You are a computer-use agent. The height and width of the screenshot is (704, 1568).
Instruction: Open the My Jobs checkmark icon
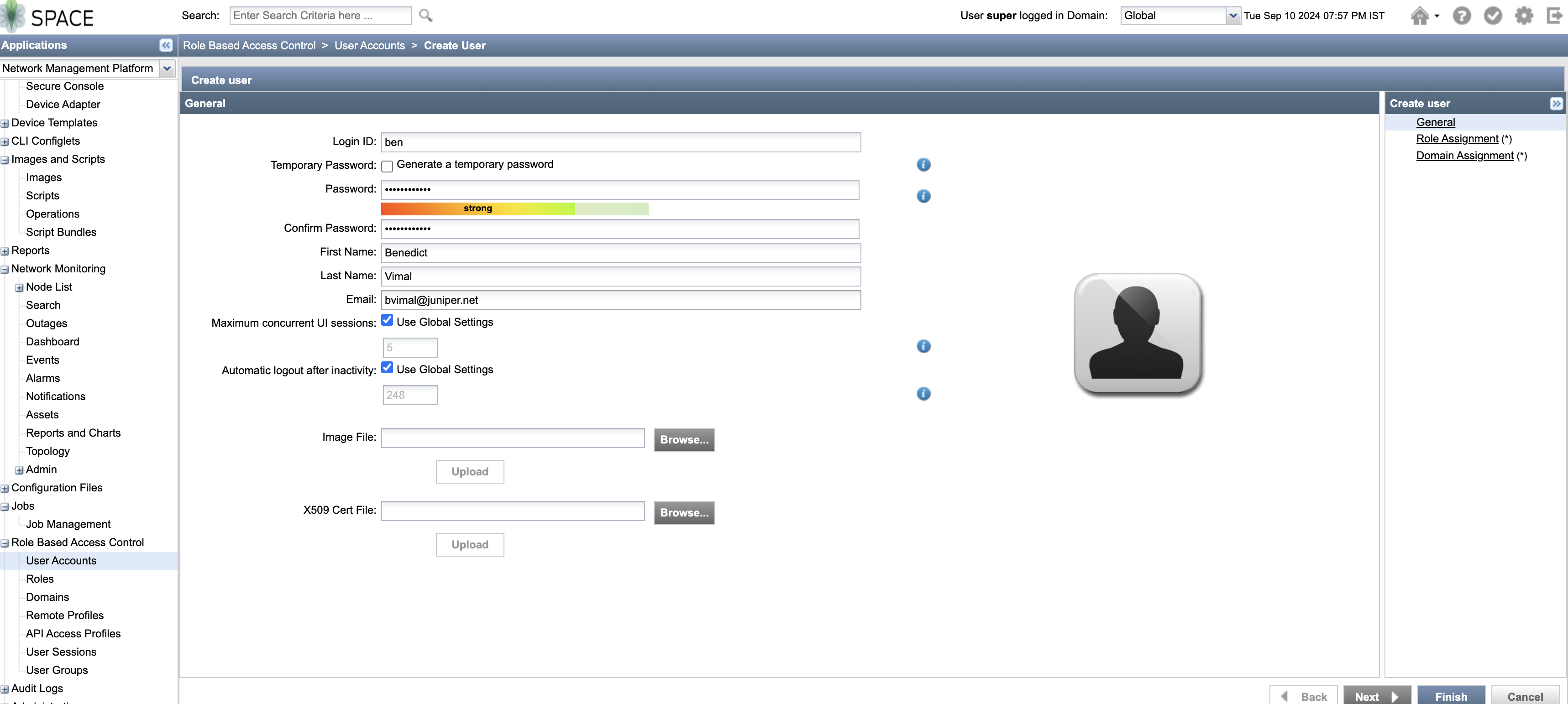[1493, 16]
